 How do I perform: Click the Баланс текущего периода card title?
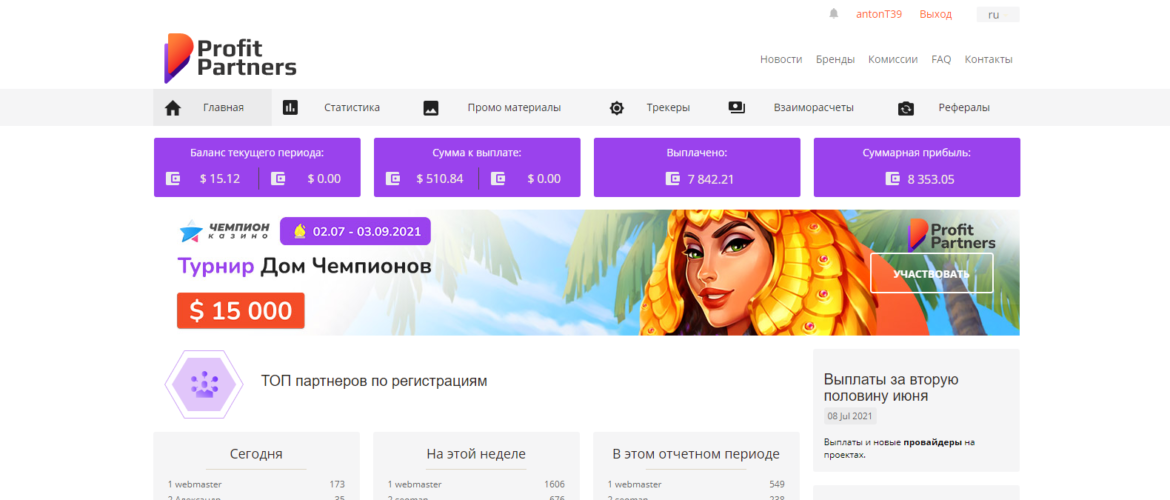click(257, 153)
